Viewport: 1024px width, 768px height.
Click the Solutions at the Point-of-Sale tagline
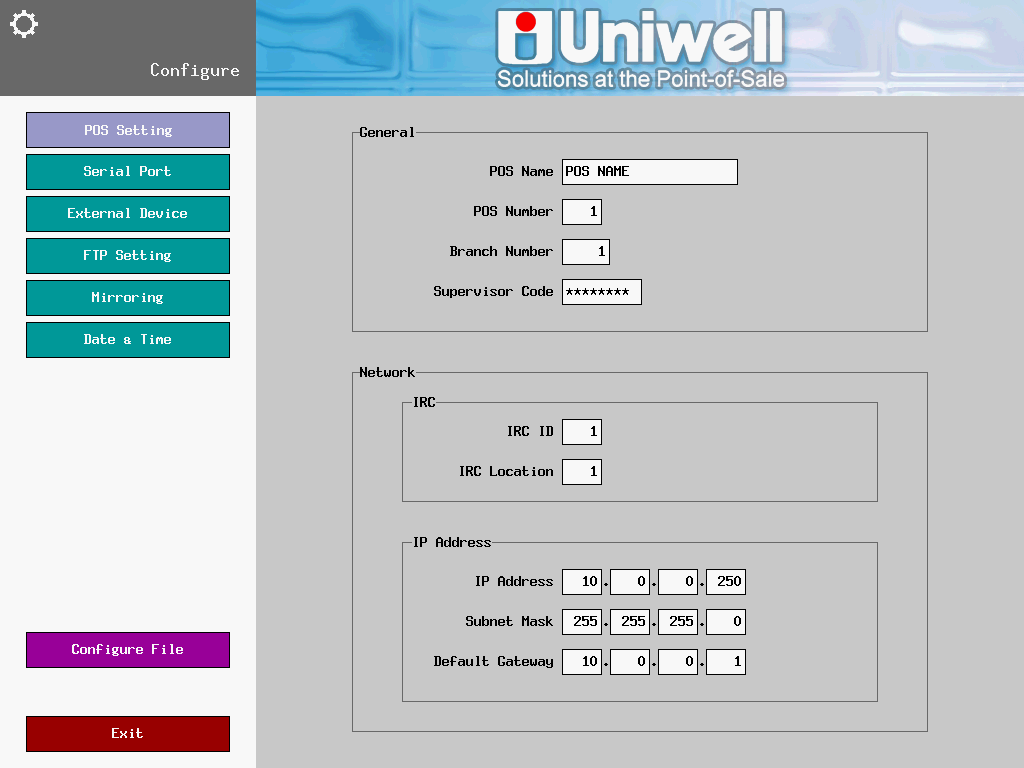(641, 79)
